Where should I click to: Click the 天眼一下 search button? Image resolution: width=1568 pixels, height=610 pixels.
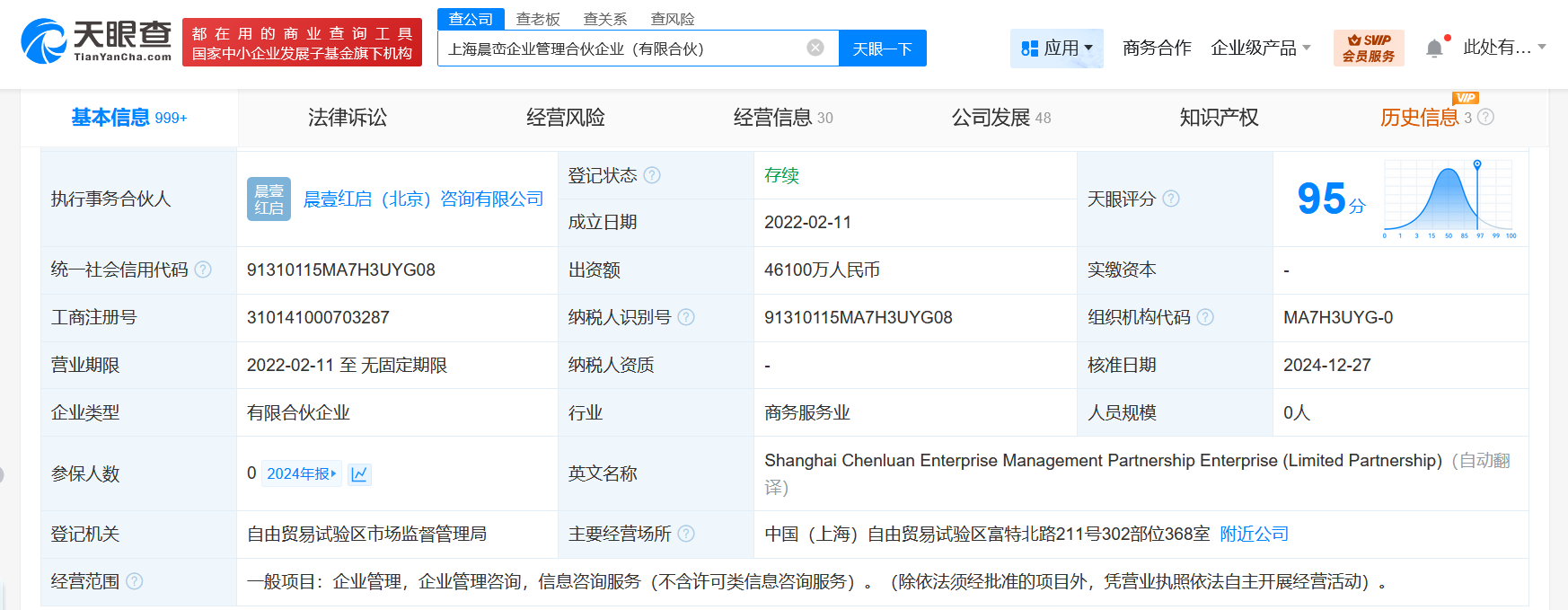[x=882, y=49]
